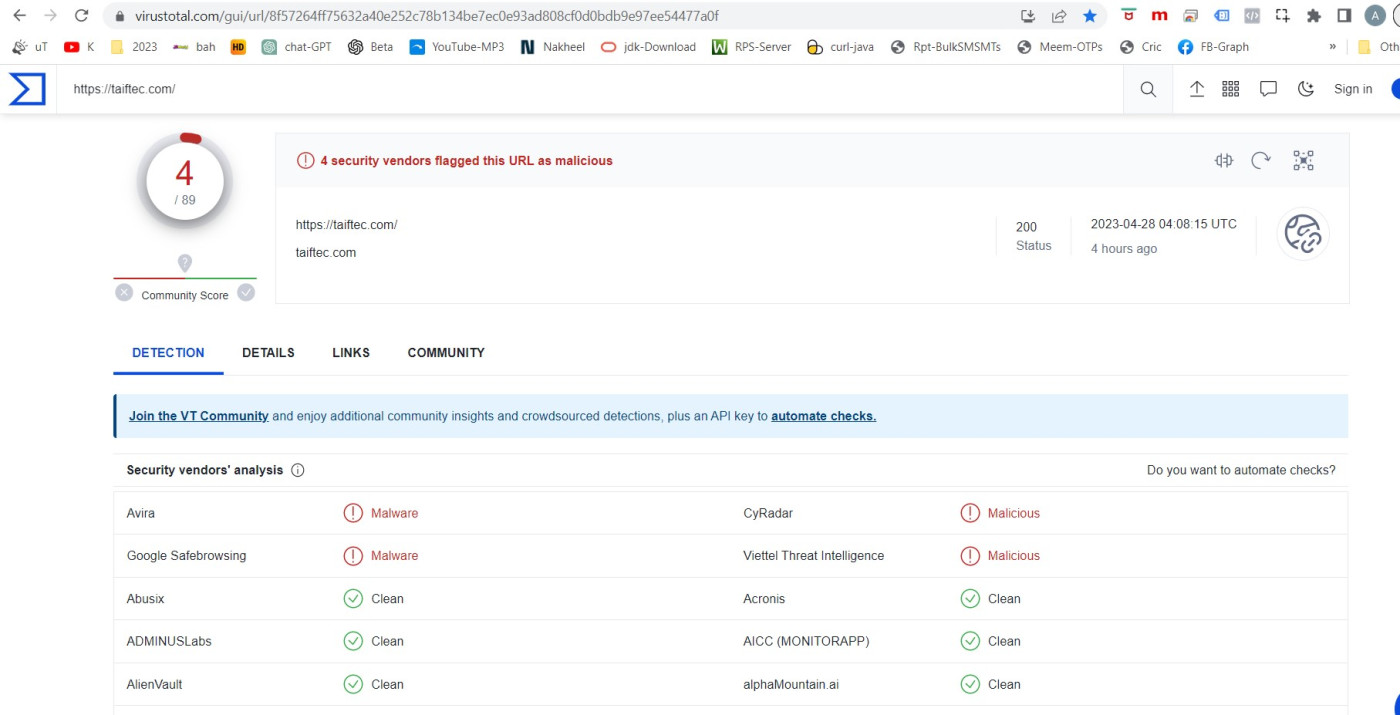Image resolution: width=1400 pixels, height=715 pixels.
Task: Open the Beta bookmark
Action: 370,47
